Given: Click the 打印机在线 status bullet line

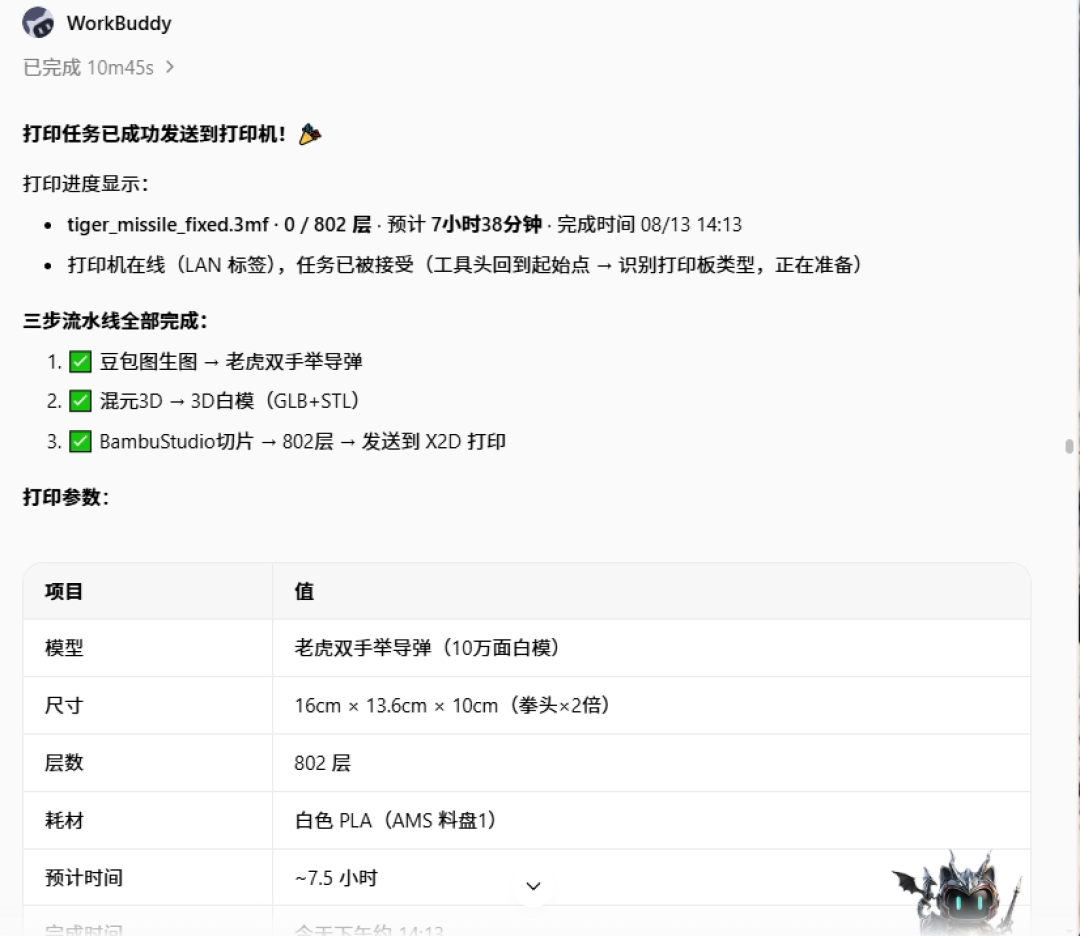Looking at the screenshot, I should pyautogui.click(x=465, y=265).
